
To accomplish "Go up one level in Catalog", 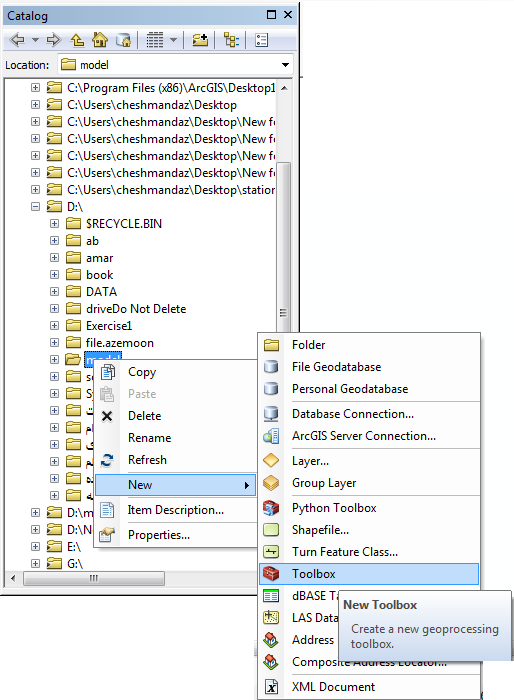I will point(77,40).
